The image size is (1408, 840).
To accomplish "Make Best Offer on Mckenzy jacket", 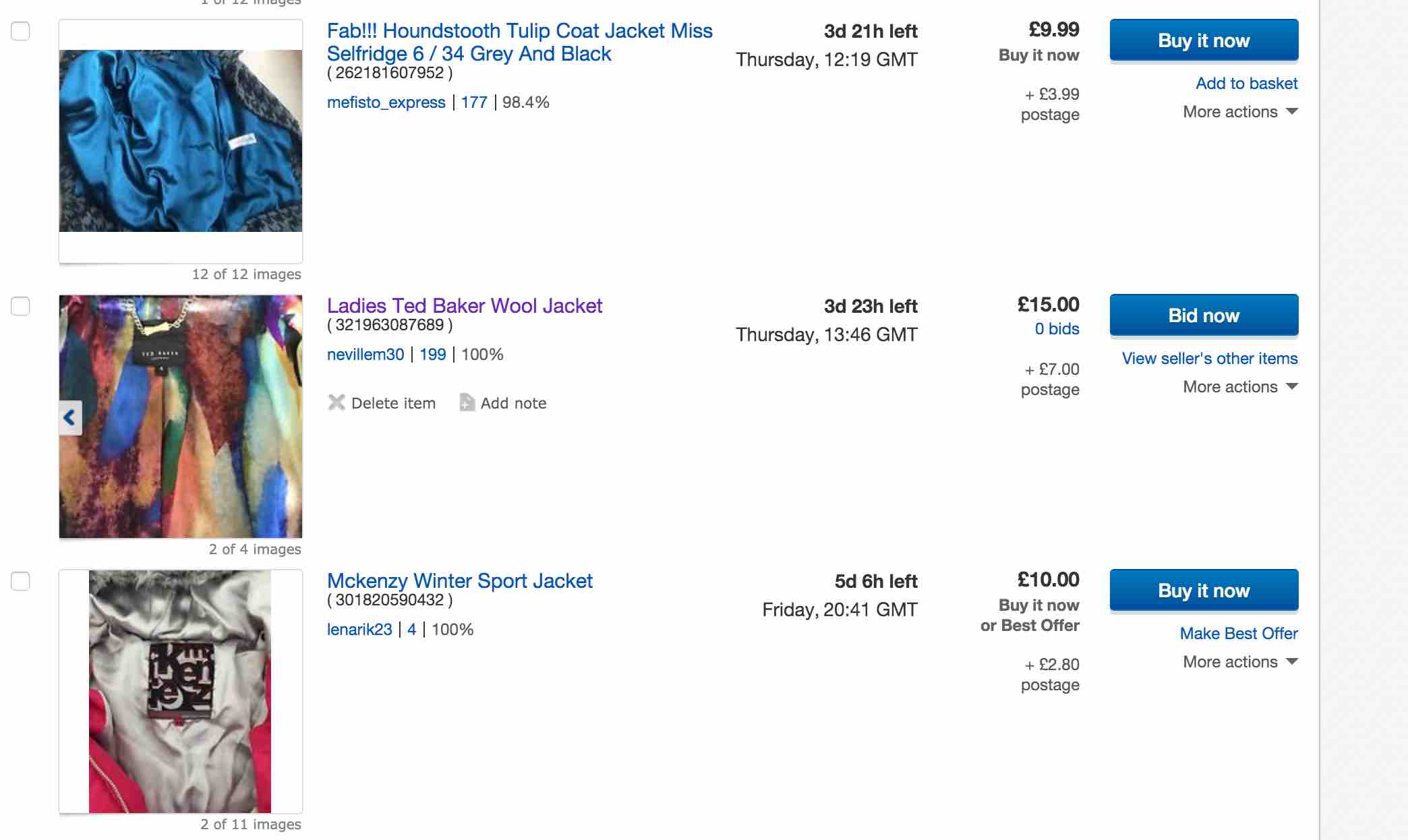I will pyautogui.click(x=1238, y=634).
